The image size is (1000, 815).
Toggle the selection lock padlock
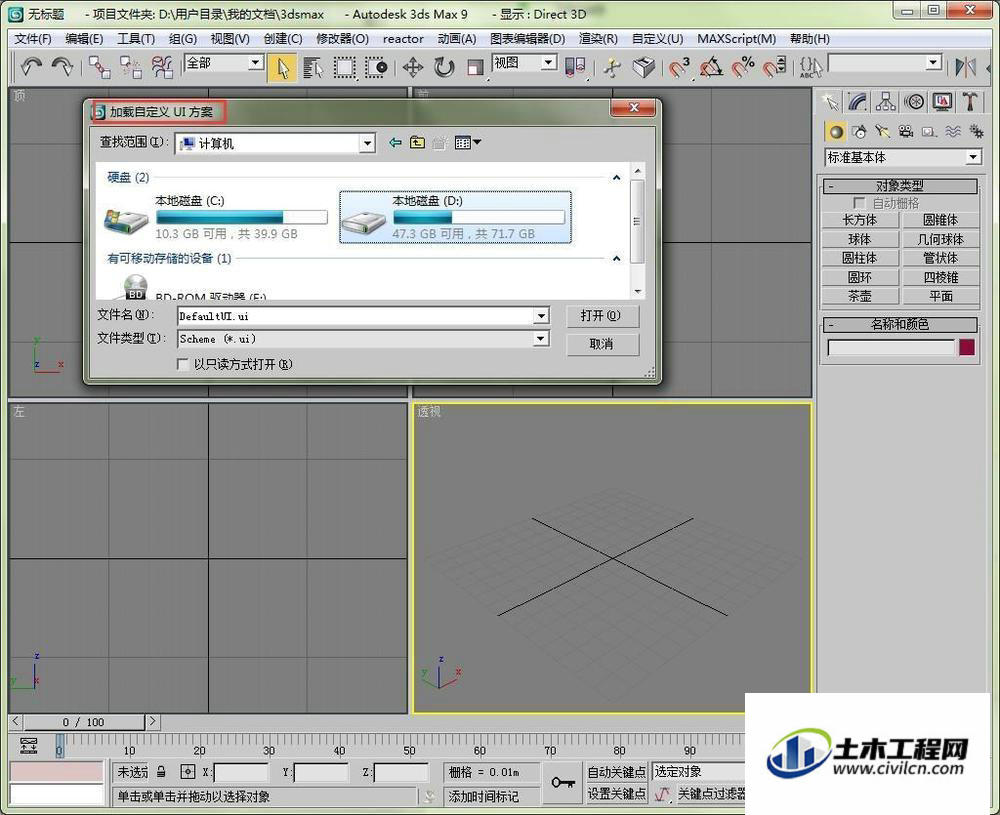pyautogui.click(x=161, y=772)
